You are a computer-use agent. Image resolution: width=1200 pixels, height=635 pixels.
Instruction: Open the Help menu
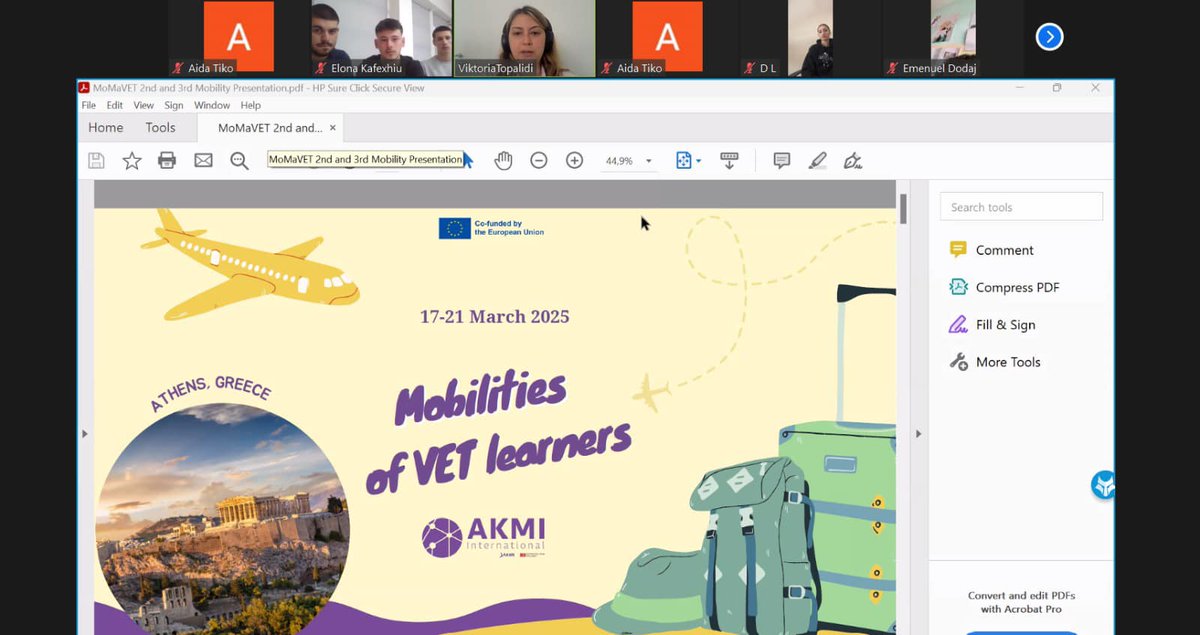point(251,105)
